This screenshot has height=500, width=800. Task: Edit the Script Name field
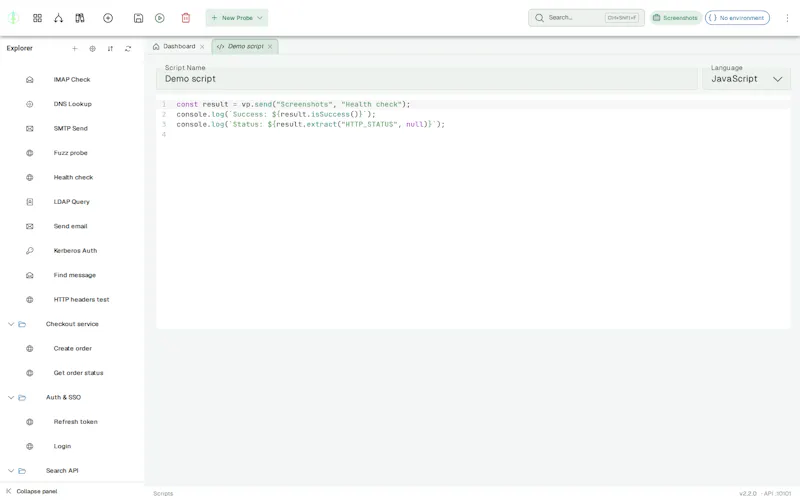tap(427, 77)
